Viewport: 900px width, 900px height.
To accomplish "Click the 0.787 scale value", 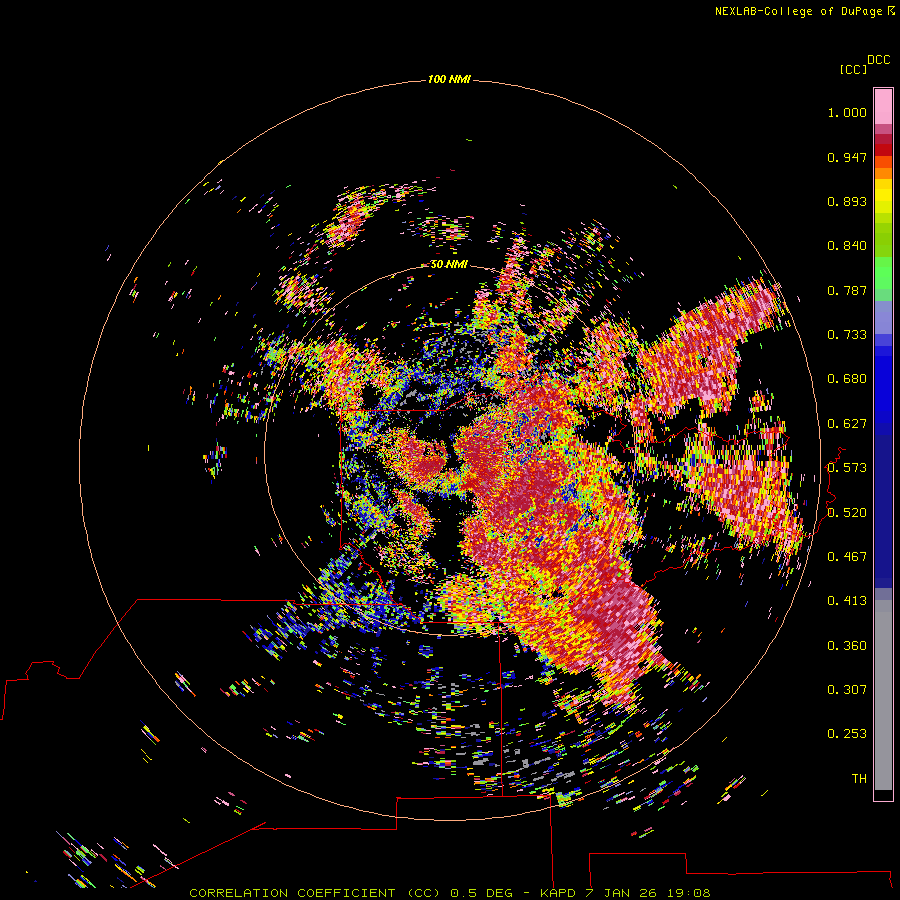I will (x=847, y=290).
